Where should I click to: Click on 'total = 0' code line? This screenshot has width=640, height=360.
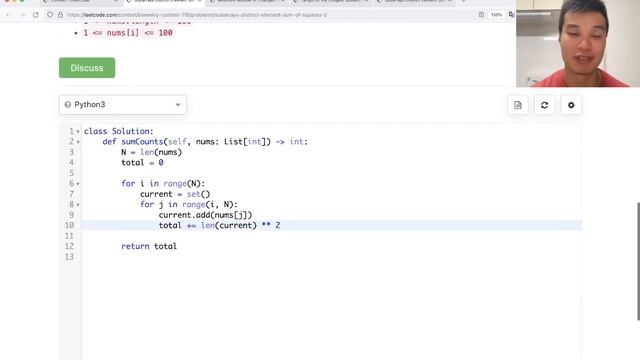(142, 162)
